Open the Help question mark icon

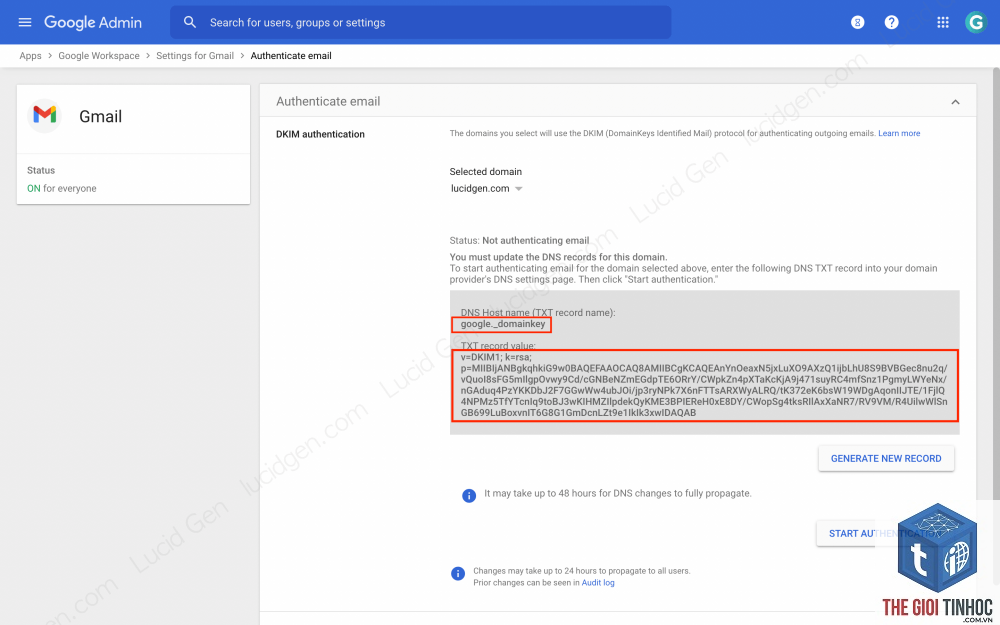(892, 22)
